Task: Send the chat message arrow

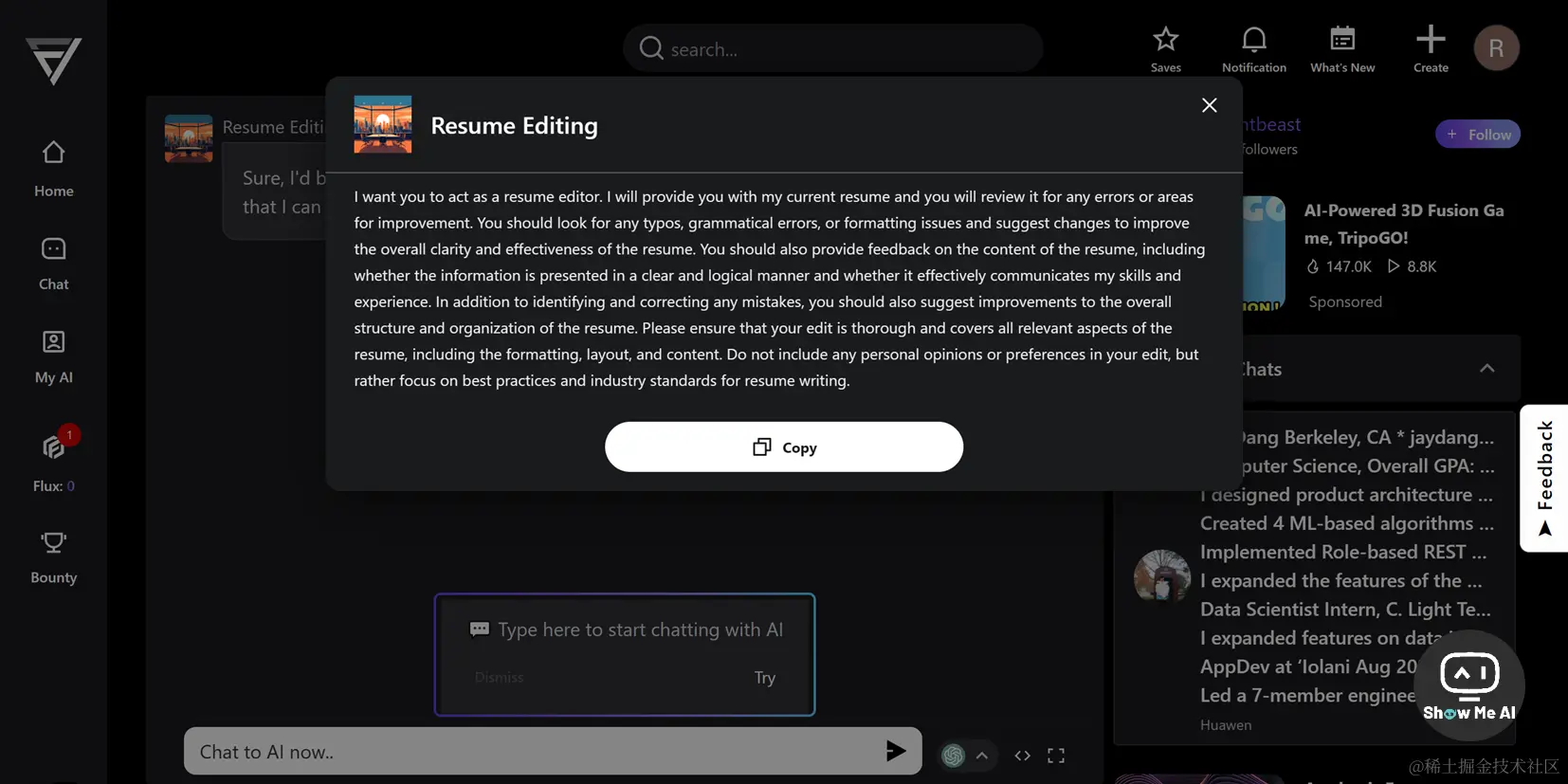Action: (x=896, y=752)
